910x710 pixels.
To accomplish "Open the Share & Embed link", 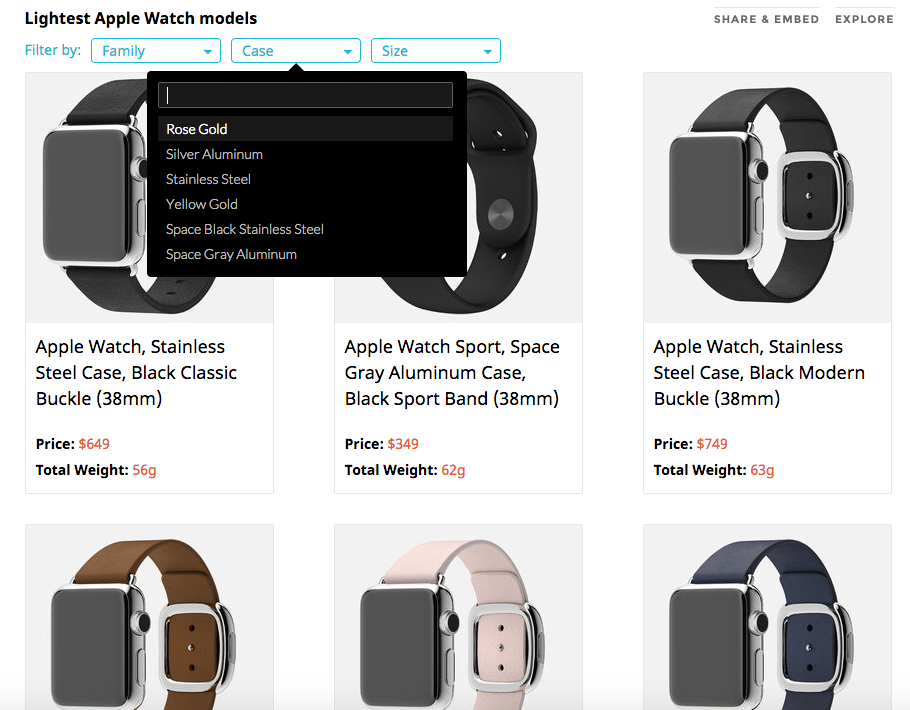I will (766, 19).
